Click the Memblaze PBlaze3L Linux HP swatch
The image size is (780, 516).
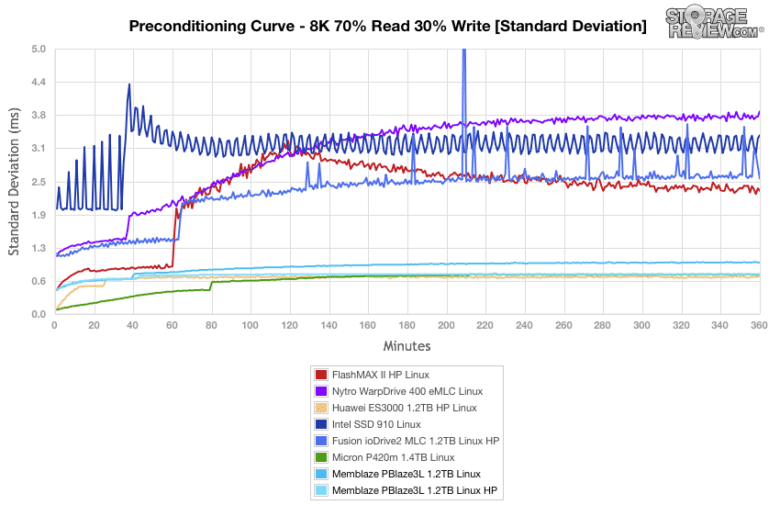click(x=321, y=490)
